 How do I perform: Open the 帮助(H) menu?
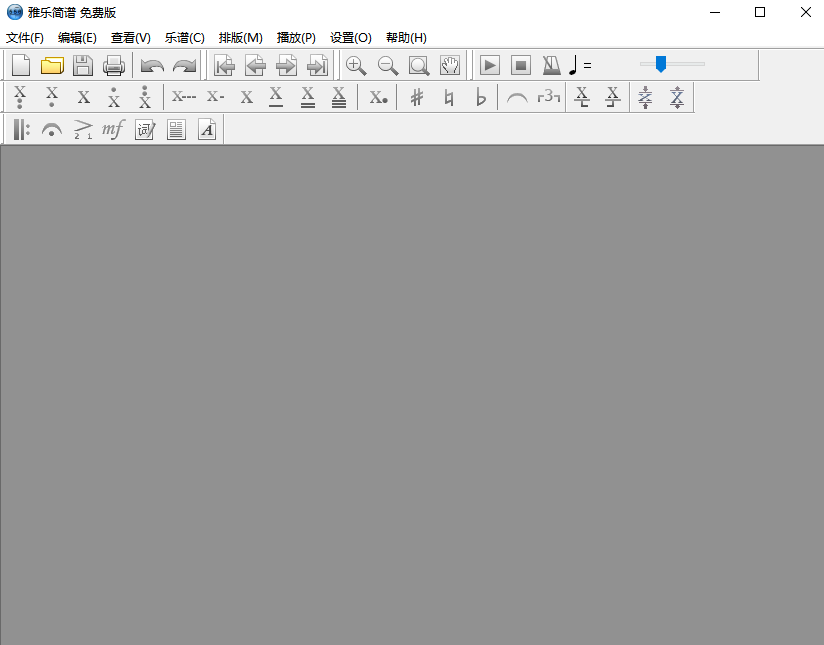tap(406, 38)
